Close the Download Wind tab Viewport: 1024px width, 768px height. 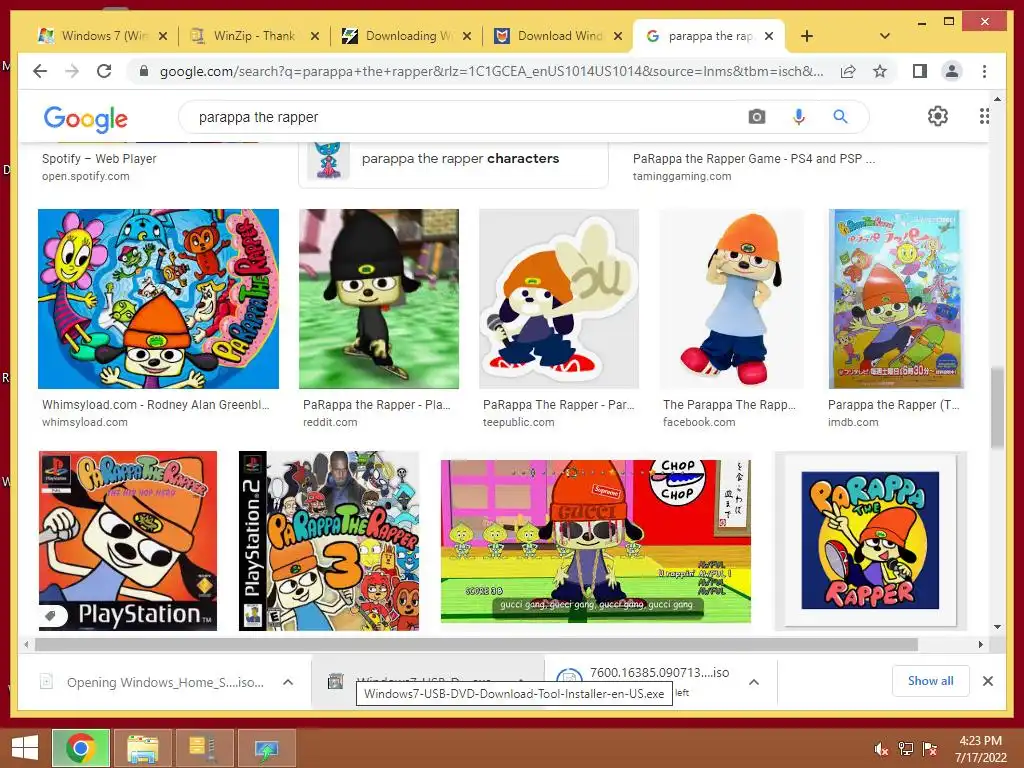(618, 36)
